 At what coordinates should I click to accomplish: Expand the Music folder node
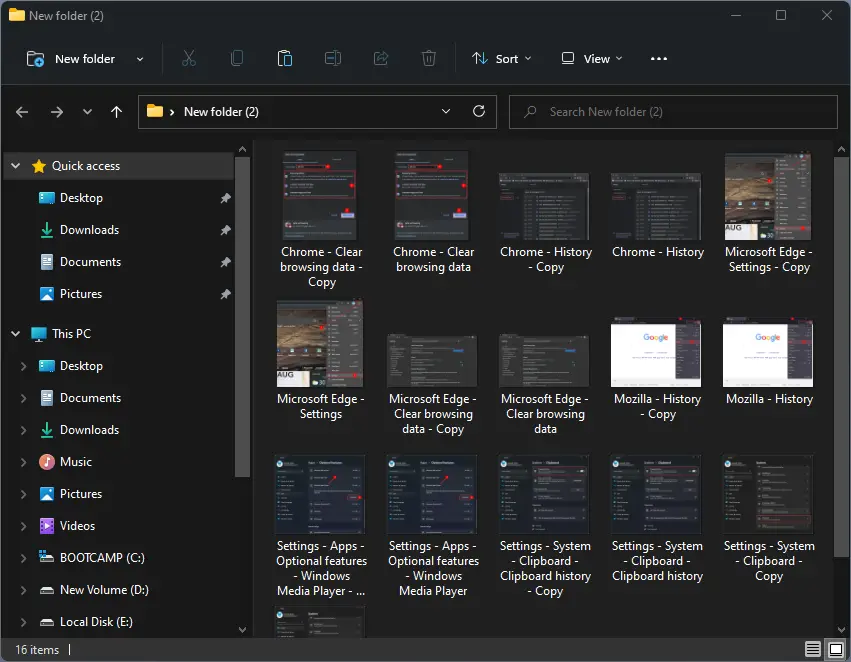point(23,462)
